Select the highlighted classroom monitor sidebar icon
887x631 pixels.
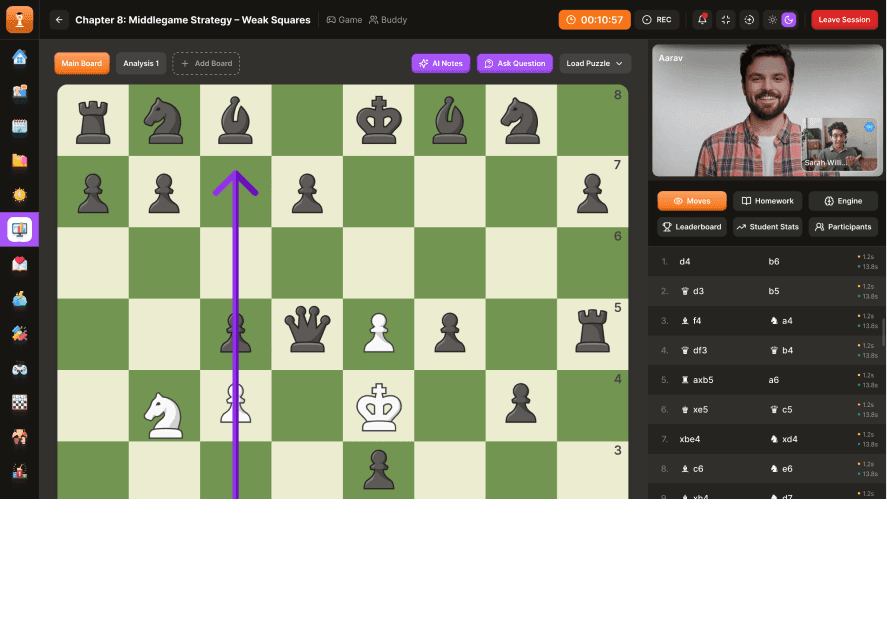pyautogui.click(x=19, y=229)
